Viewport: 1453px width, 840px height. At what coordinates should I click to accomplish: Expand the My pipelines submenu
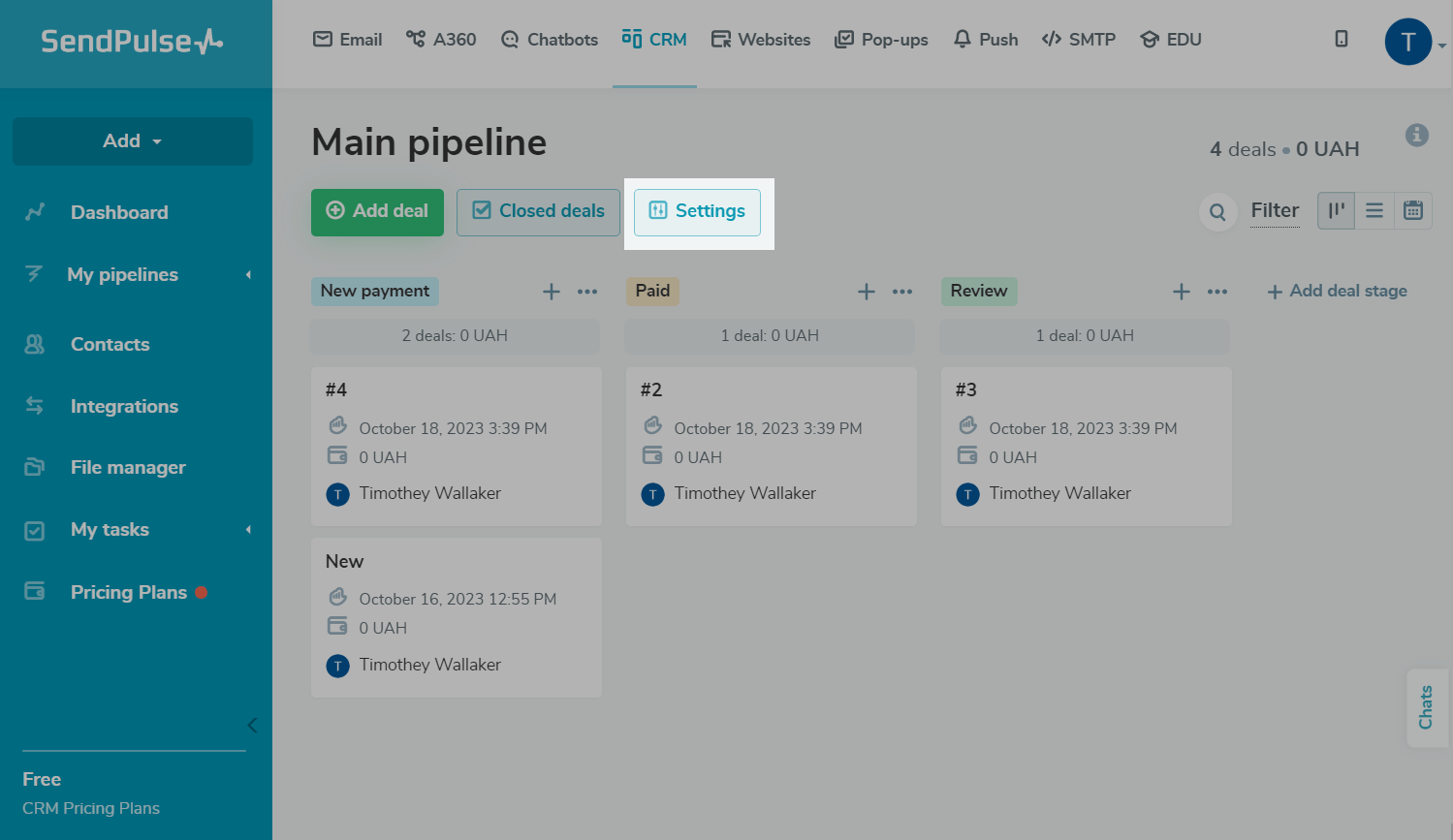click(248, 275)
